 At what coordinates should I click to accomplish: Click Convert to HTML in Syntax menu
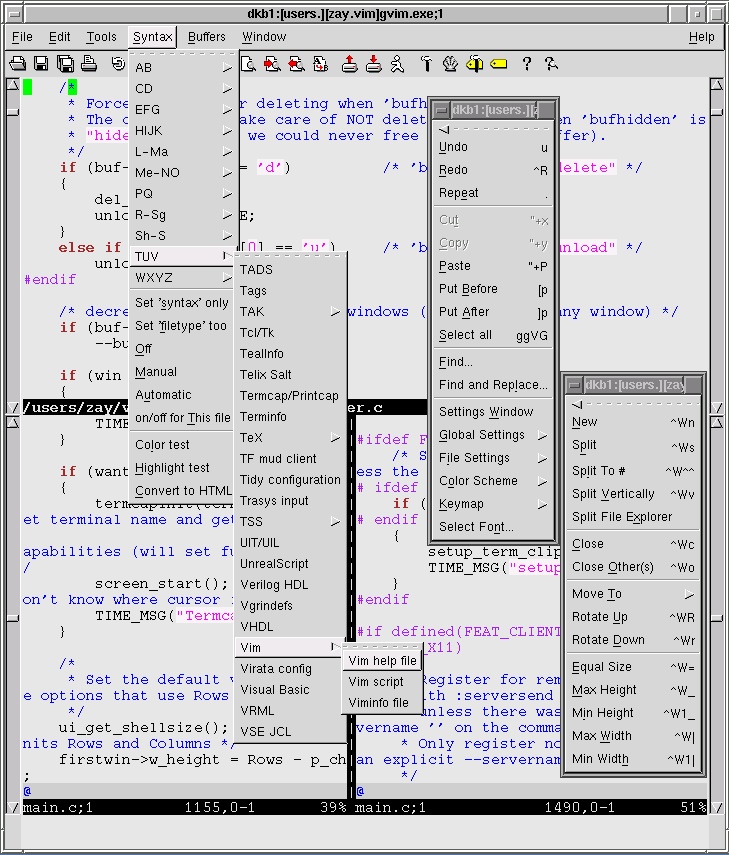pos(183,491)
